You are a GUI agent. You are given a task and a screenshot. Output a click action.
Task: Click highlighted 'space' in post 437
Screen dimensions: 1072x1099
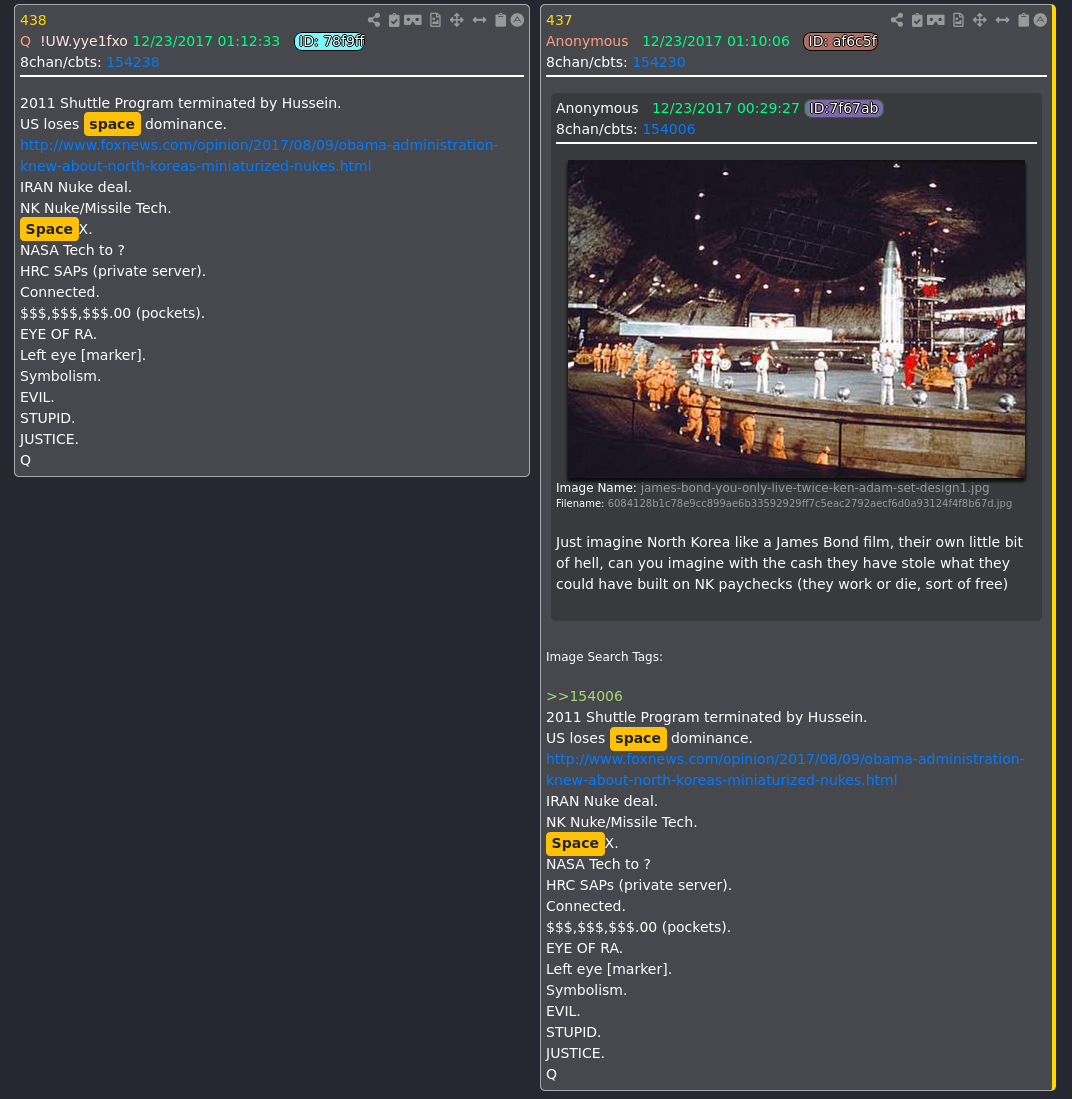pos(638,738)
